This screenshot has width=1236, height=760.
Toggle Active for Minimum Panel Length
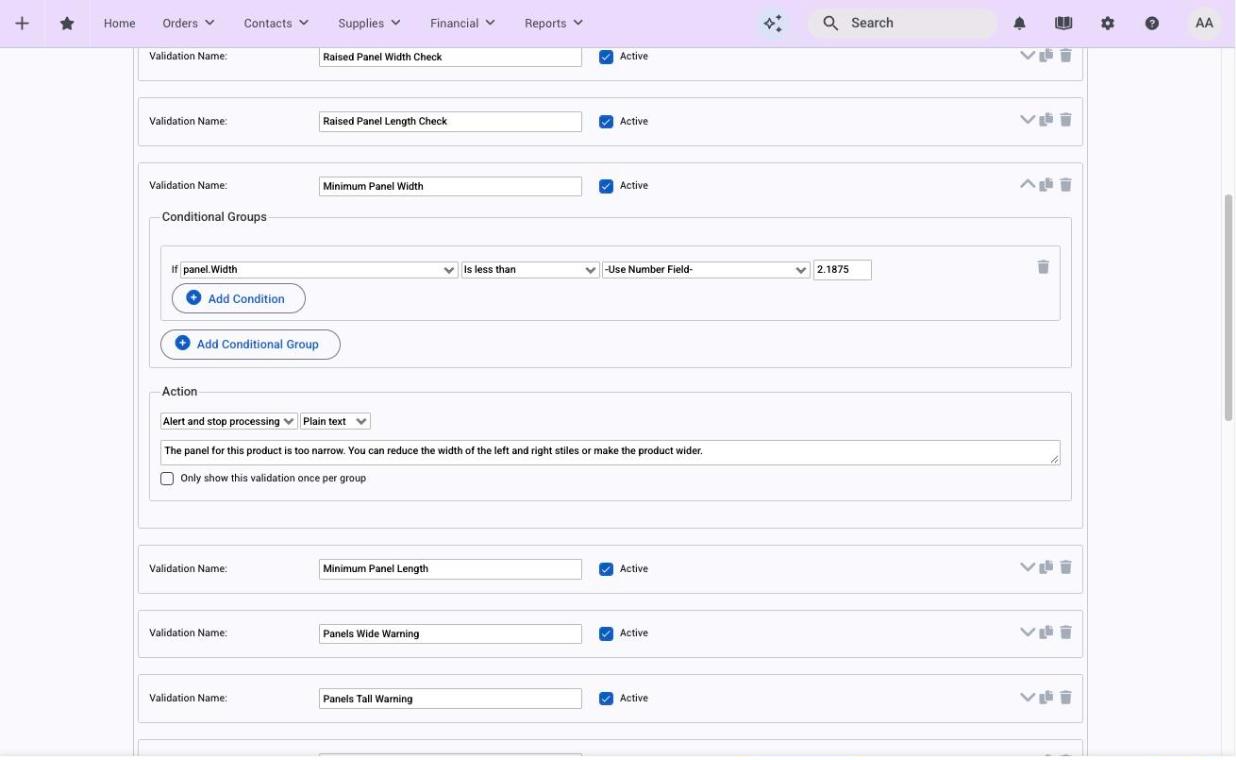[x=606, y=569]
